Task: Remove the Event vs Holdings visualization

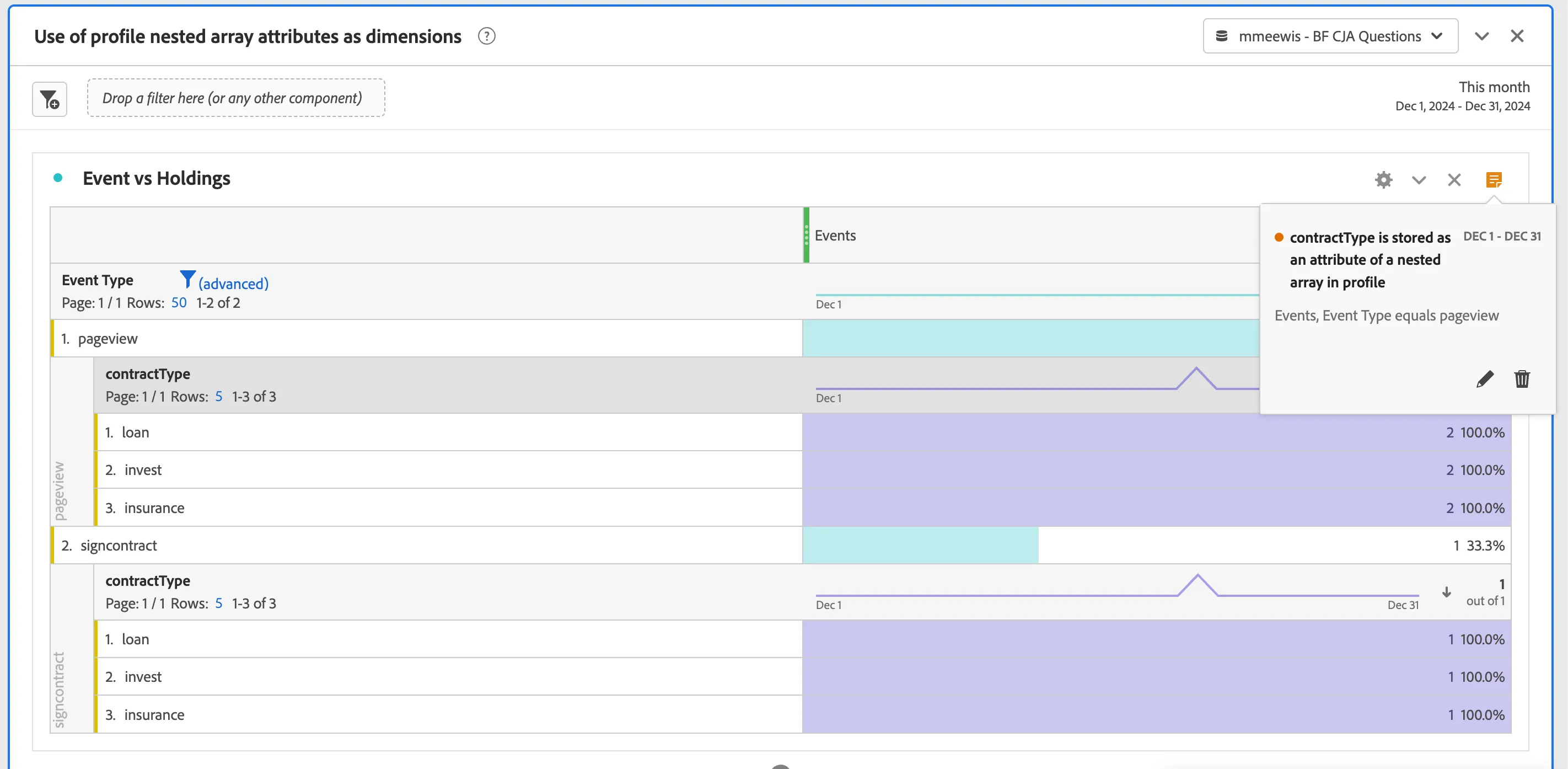Action: 1454,180
